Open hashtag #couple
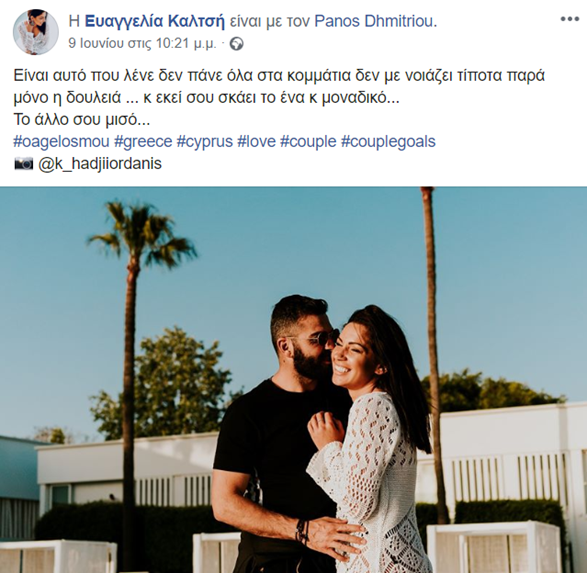The width and height of the screenshot is (587, 573). coord(308,142)
